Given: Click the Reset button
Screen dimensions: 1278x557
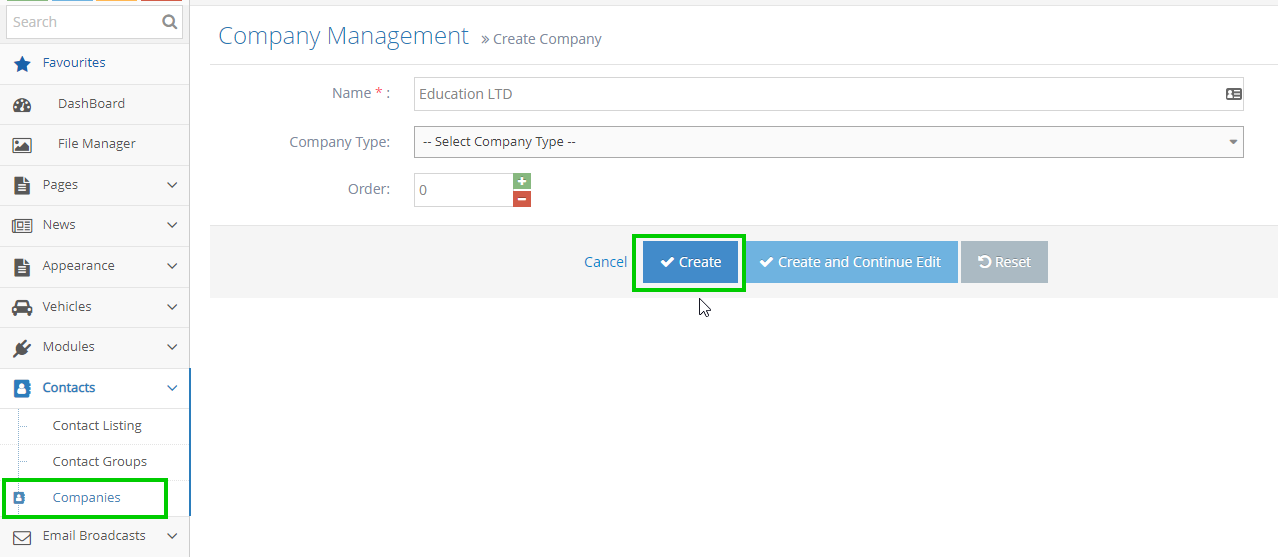Looking at the screenshot, I should click(1004, 262).
